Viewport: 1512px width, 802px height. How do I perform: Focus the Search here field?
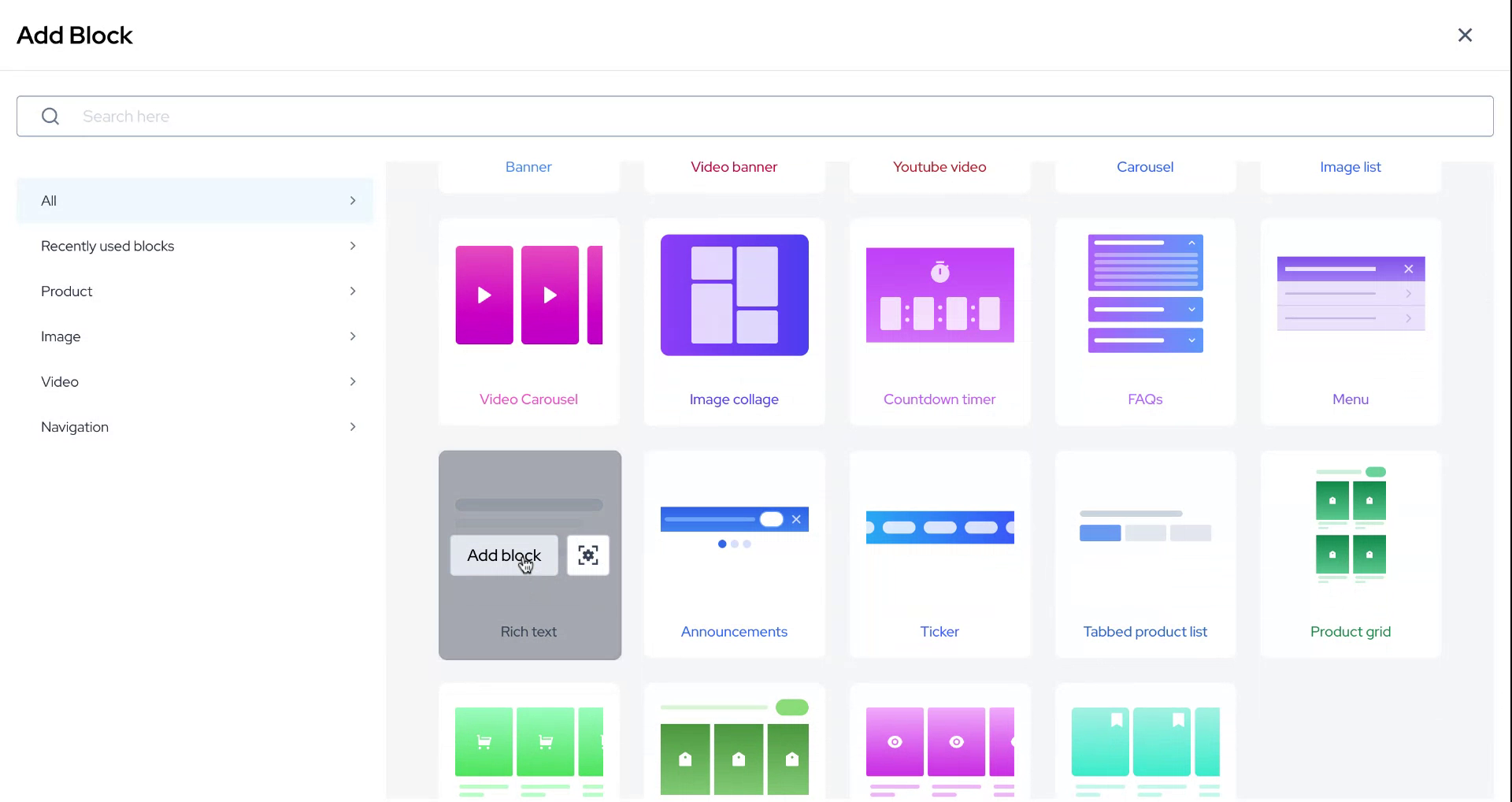[x=755, y=117]
